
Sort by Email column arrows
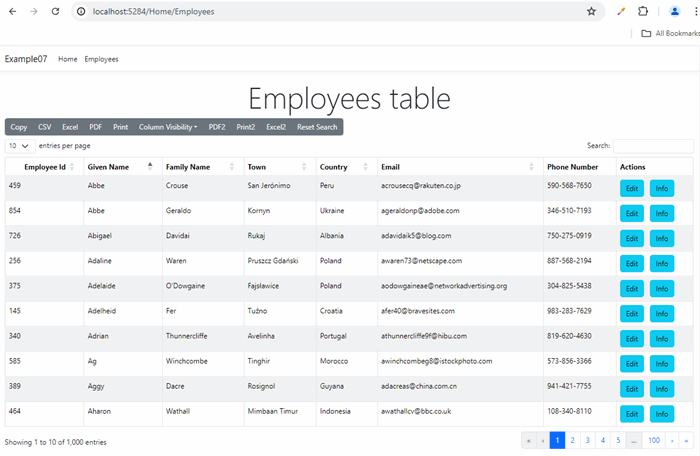531,167
